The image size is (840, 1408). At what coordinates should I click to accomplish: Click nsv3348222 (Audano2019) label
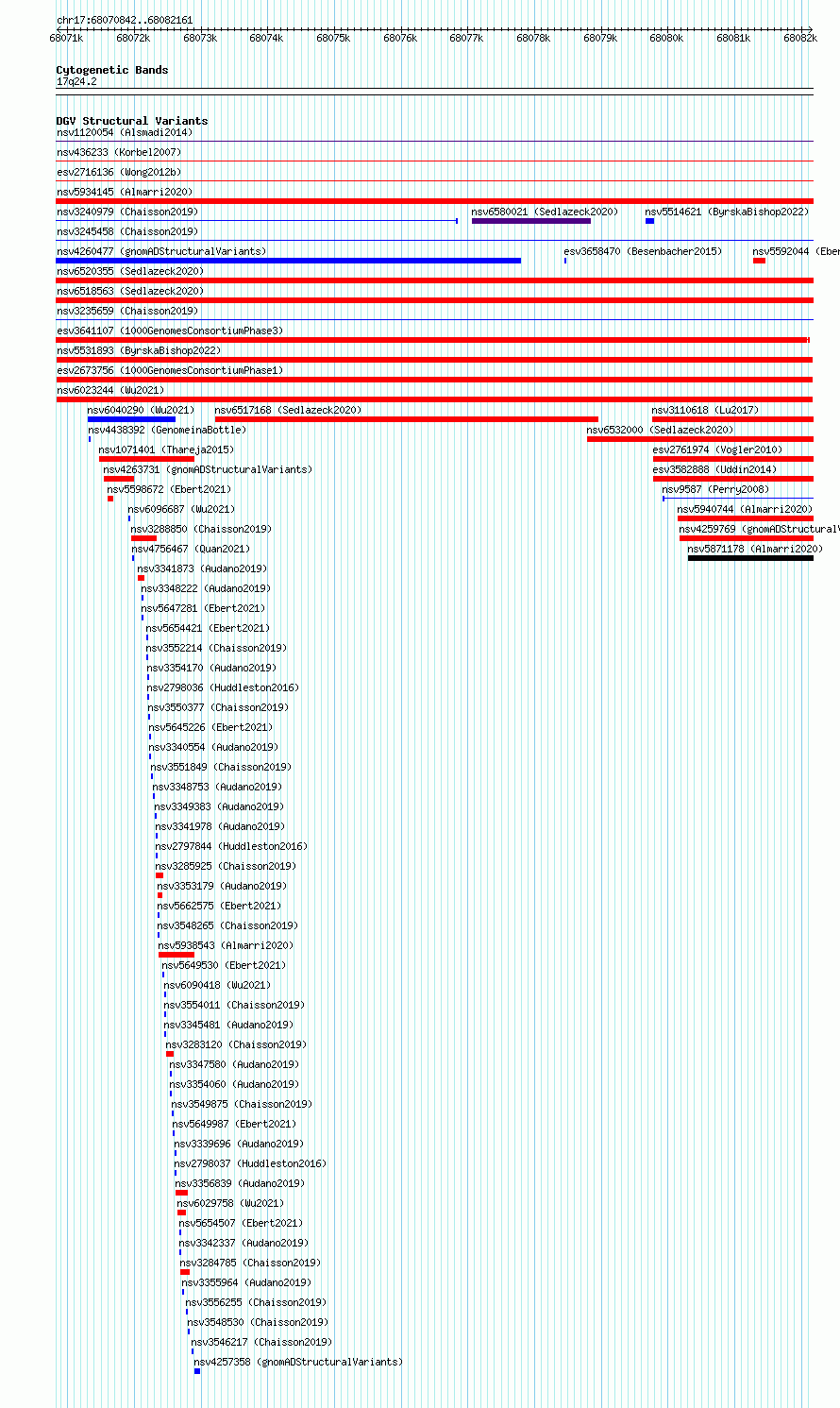tap(207, 588)
